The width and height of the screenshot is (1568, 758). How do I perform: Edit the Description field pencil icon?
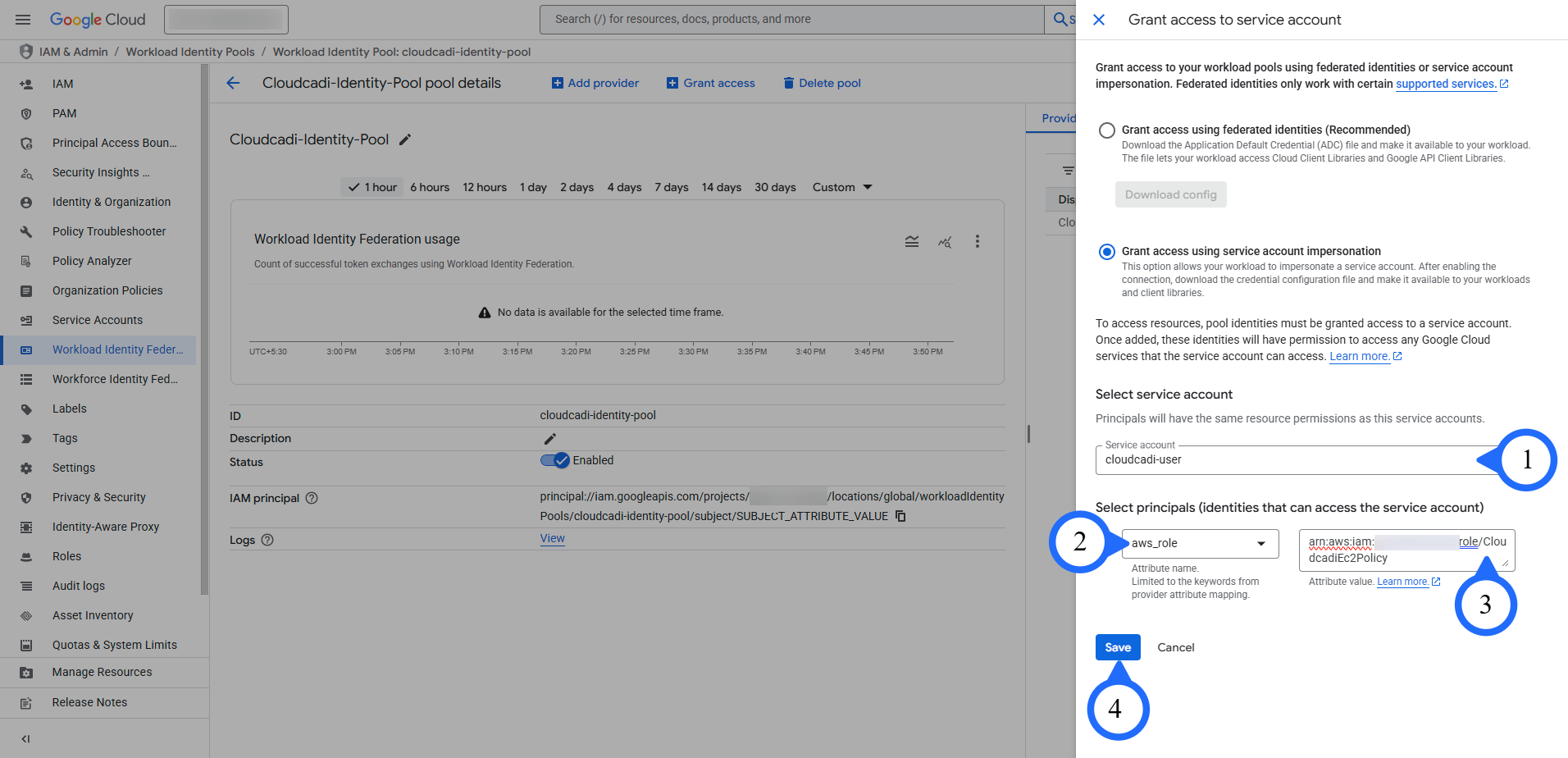549,439
